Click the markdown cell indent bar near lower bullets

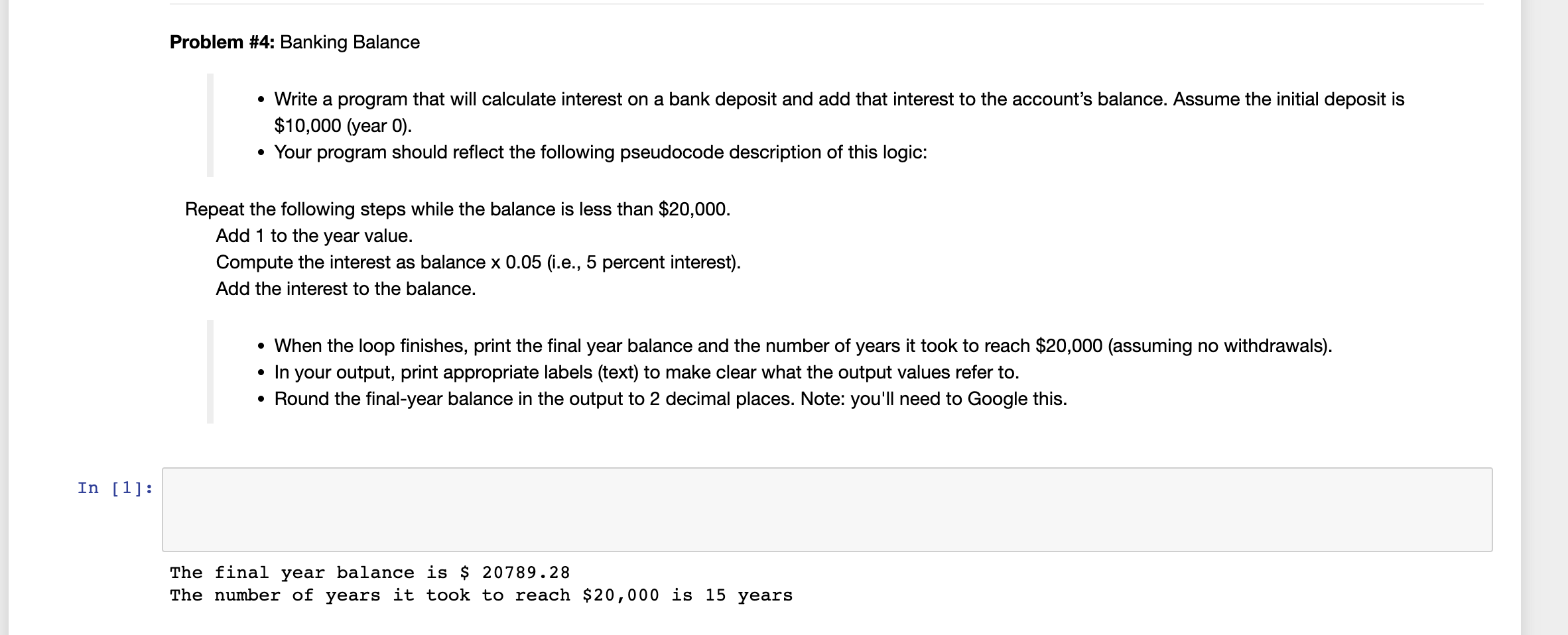pos(209,371)
